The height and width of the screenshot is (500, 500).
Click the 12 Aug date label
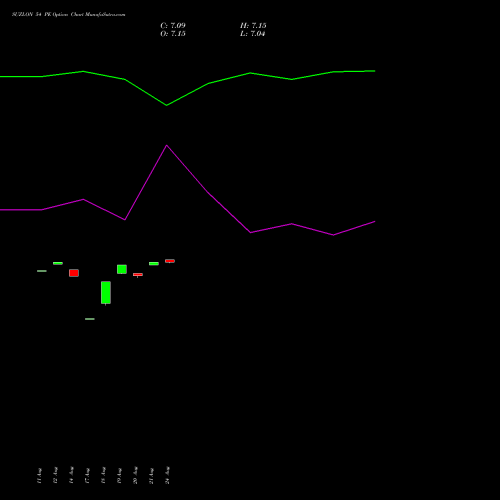(55, 475)
